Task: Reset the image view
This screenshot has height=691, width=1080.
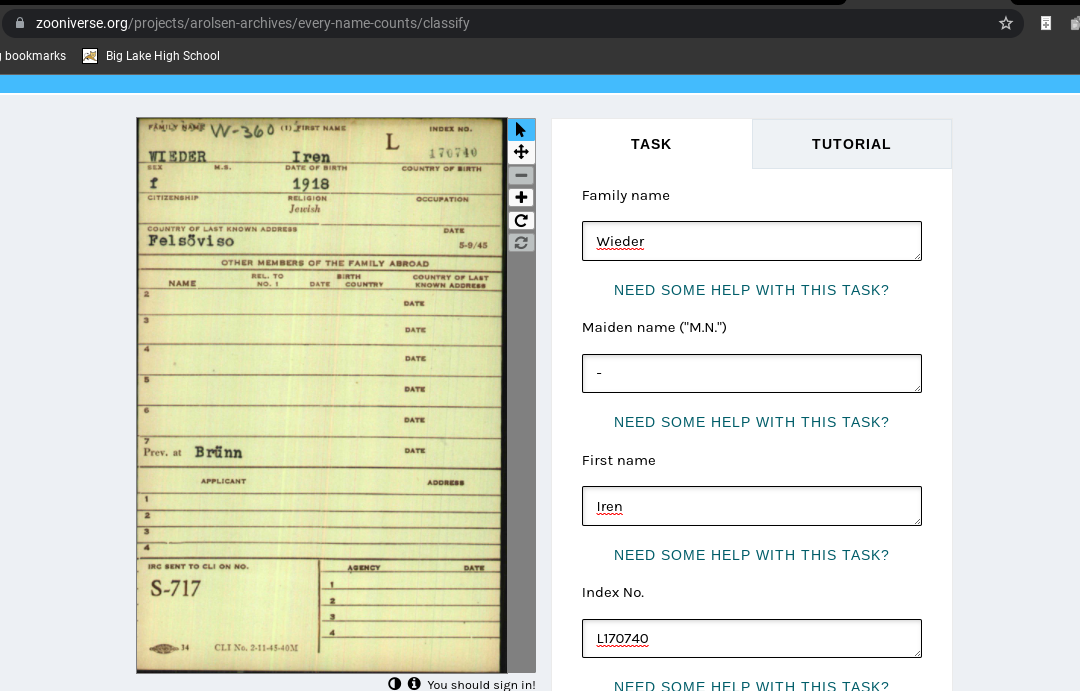Action: 521,243
